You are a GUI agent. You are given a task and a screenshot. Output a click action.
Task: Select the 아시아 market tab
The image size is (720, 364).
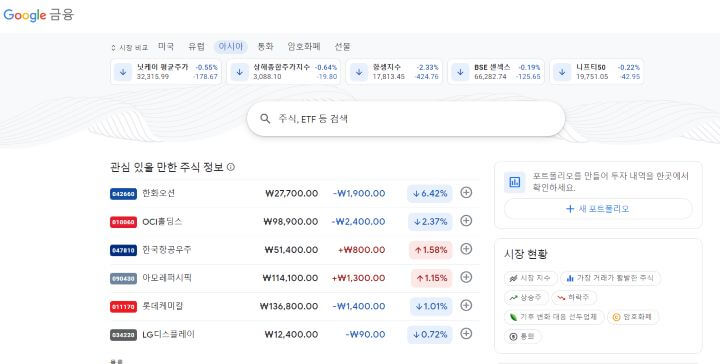tap(231, 46)
